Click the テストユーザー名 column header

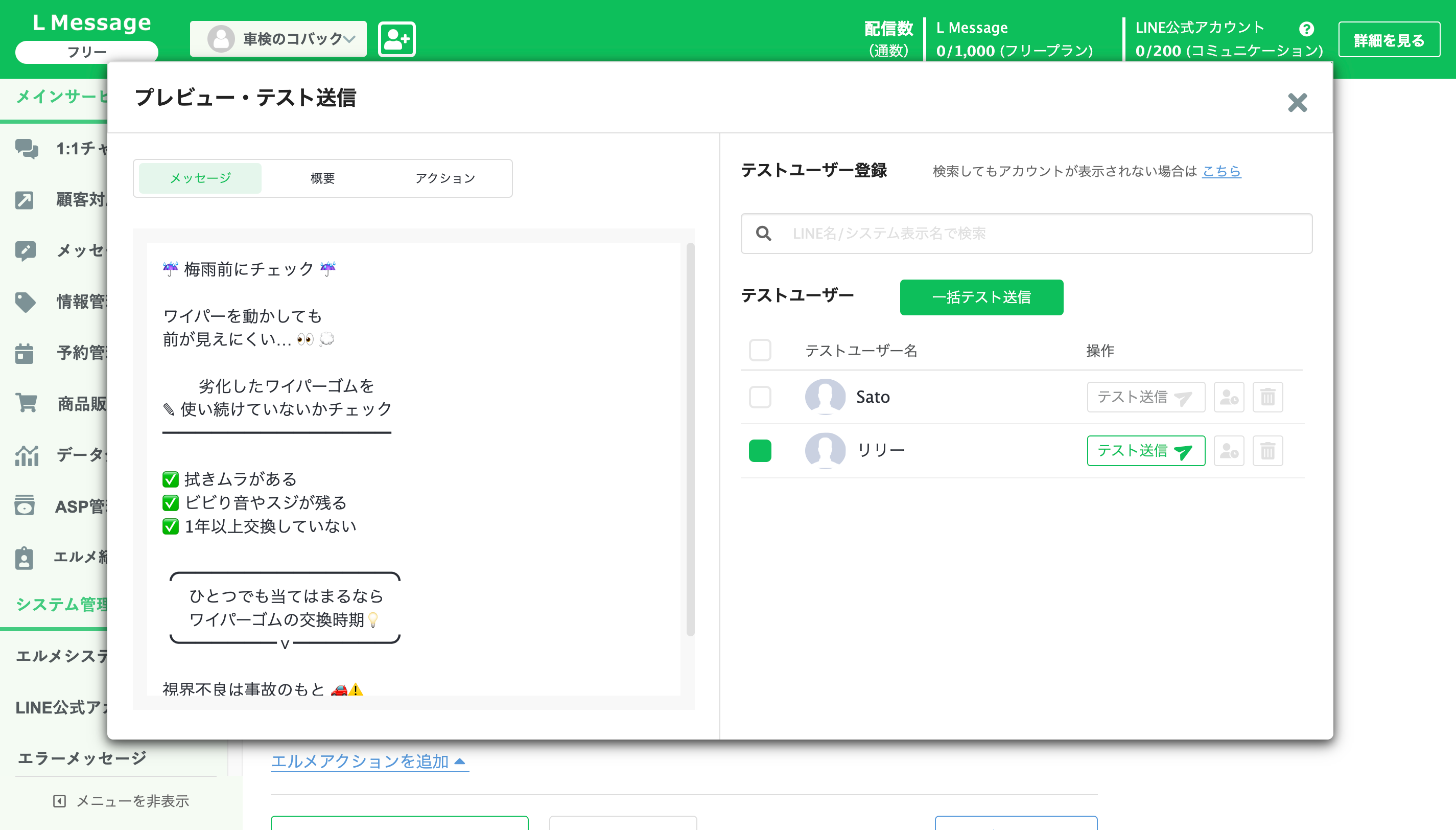pyautogui.click(x=861, y=351)
